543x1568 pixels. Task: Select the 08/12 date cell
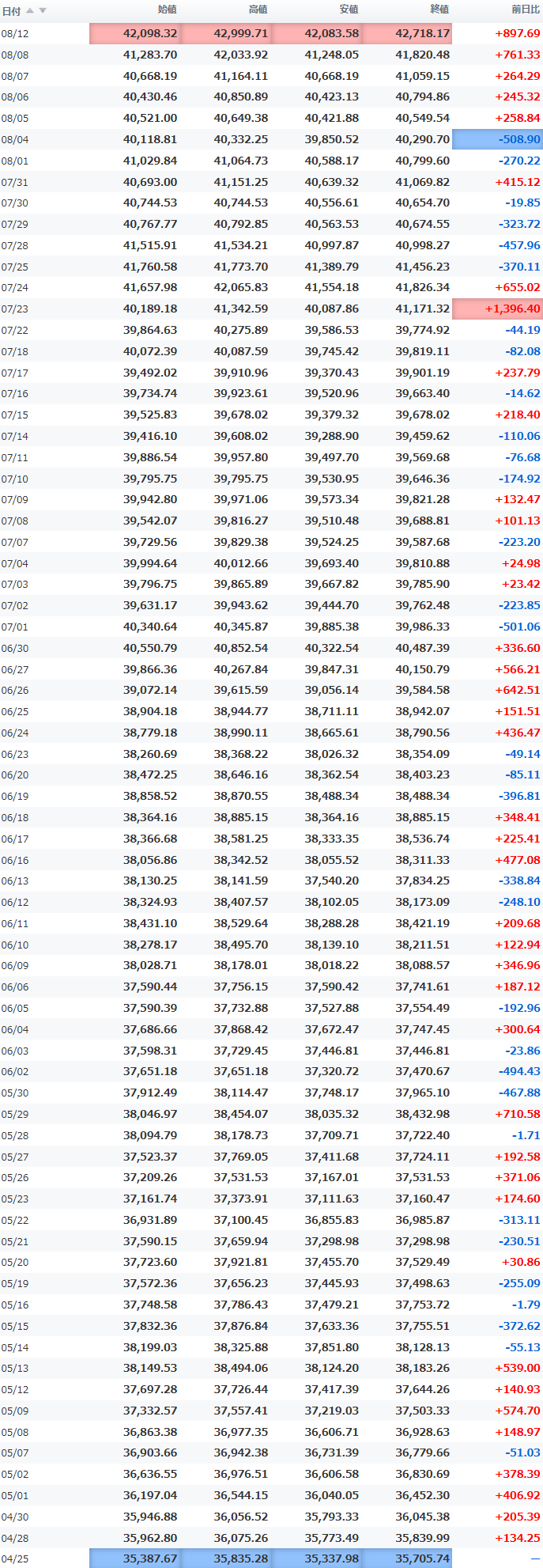pos(15,34)
